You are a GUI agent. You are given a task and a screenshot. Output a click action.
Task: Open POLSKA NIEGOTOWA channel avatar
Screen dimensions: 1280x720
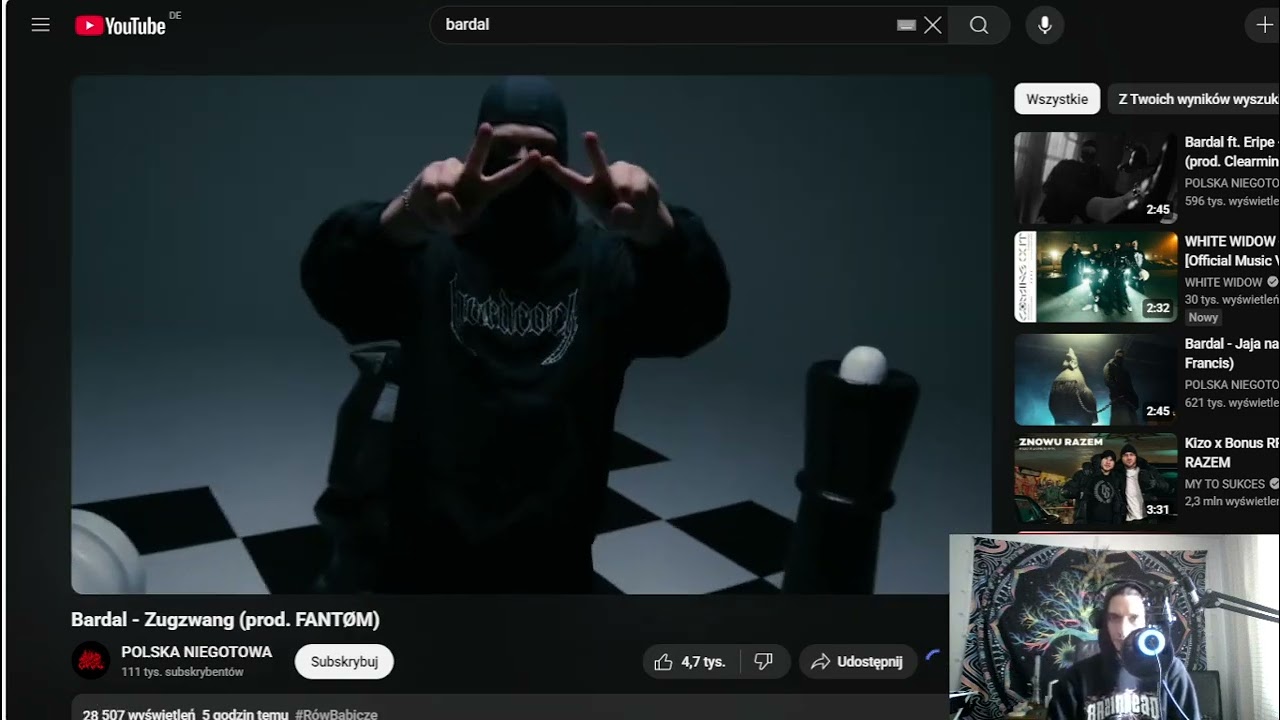(x=90, y=660)
